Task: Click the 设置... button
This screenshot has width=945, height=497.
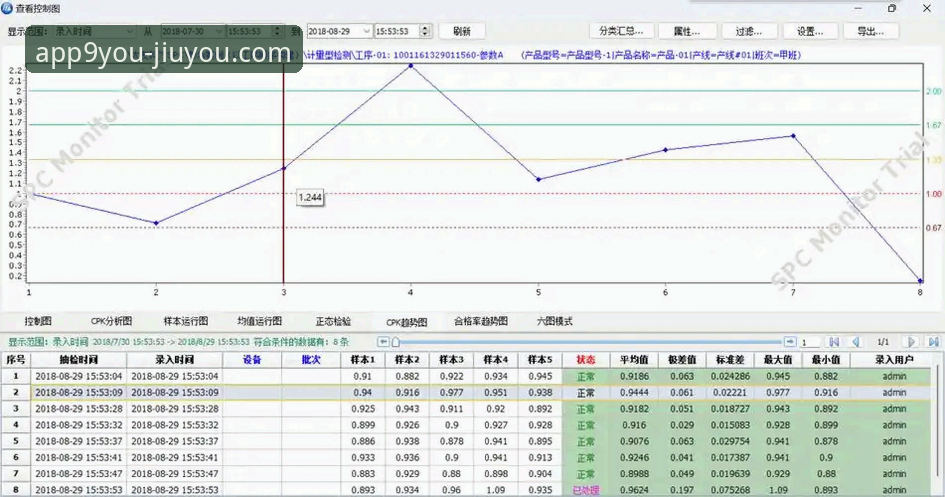Action: click(x=810, y=31)
